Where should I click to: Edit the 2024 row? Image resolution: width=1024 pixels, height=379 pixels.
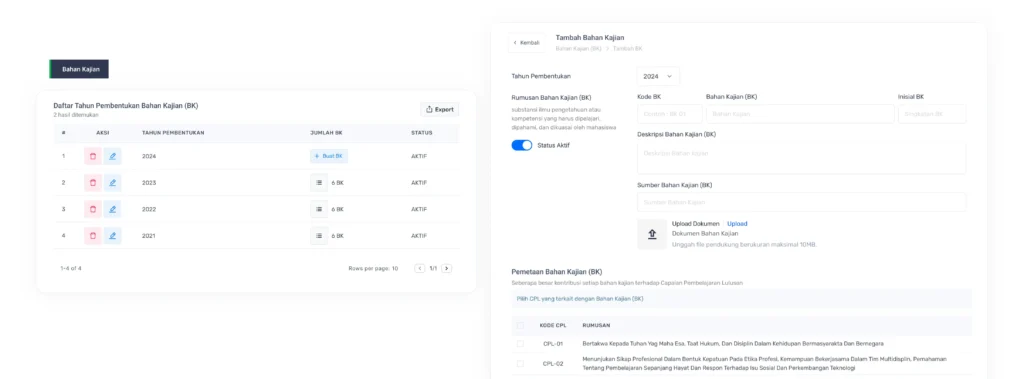click(112, 156)
